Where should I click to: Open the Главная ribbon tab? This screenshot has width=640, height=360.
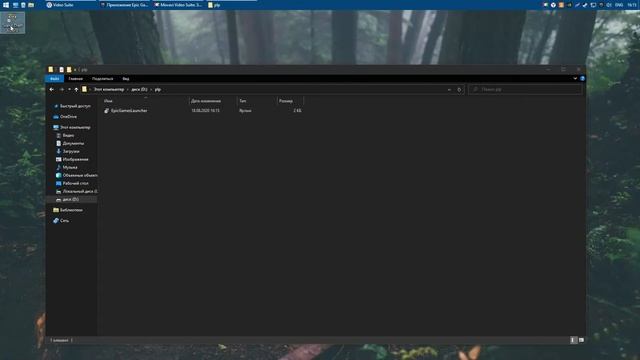click(76, 78)
